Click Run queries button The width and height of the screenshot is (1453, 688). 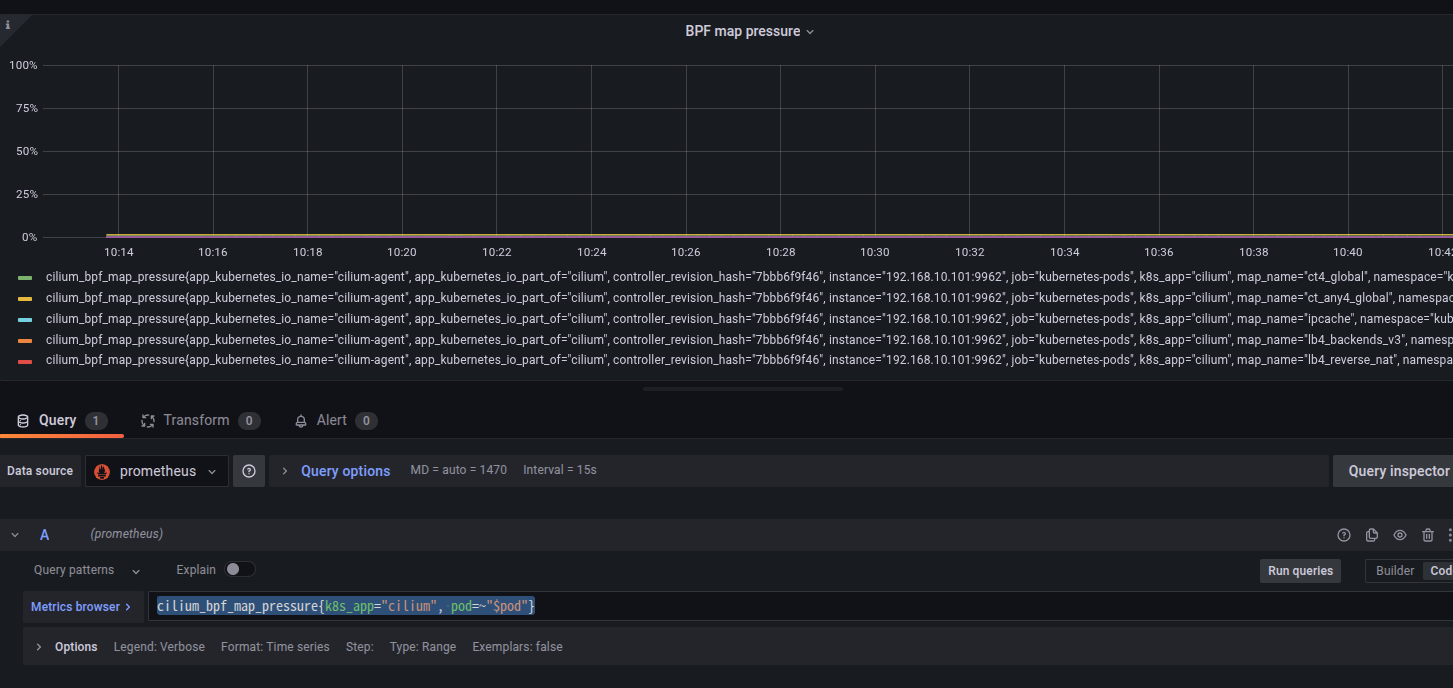point(1300,571)
